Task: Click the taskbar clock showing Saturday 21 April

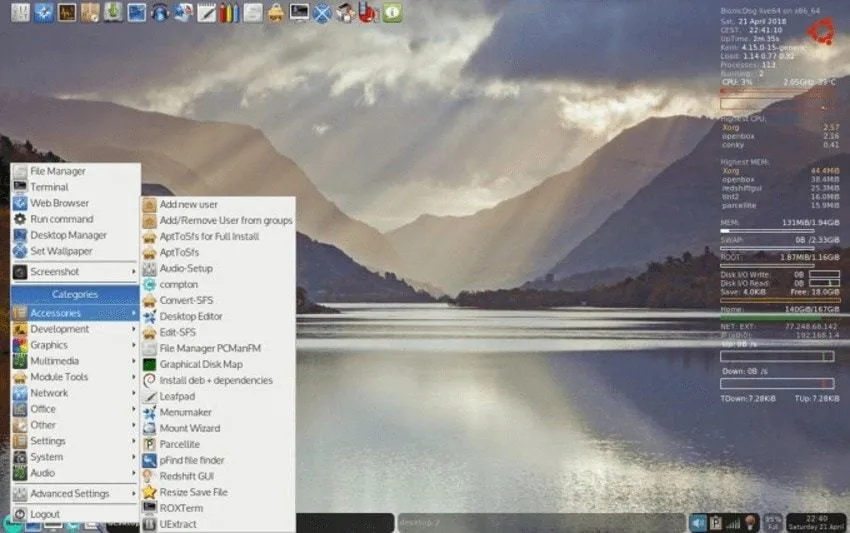Action: (x=816, y=522)
